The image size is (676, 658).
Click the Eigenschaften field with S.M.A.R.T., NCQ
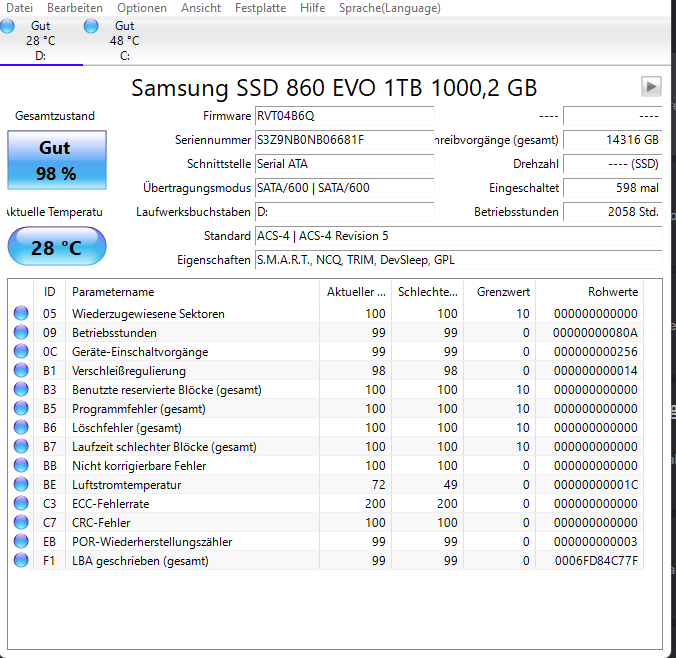[x=459, y=260]
